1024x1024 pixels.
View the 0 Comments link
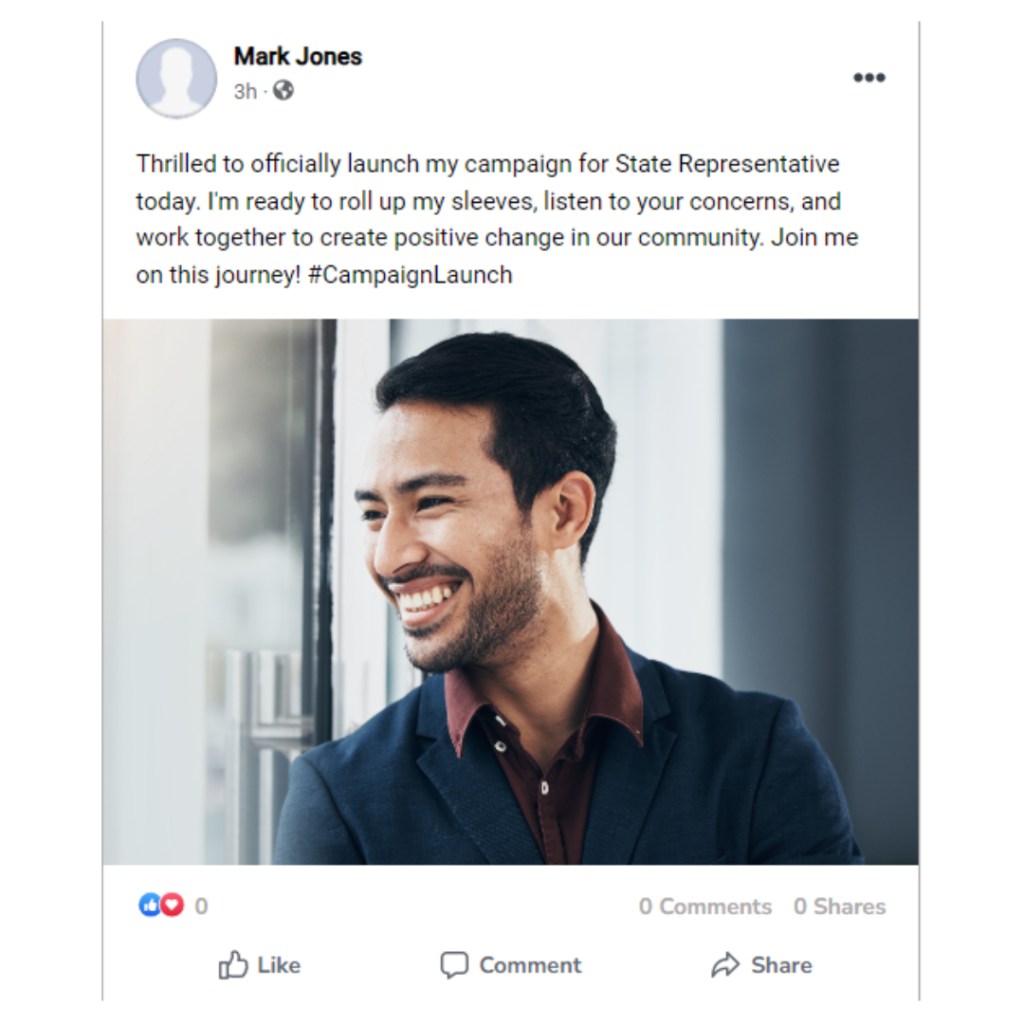705,906
